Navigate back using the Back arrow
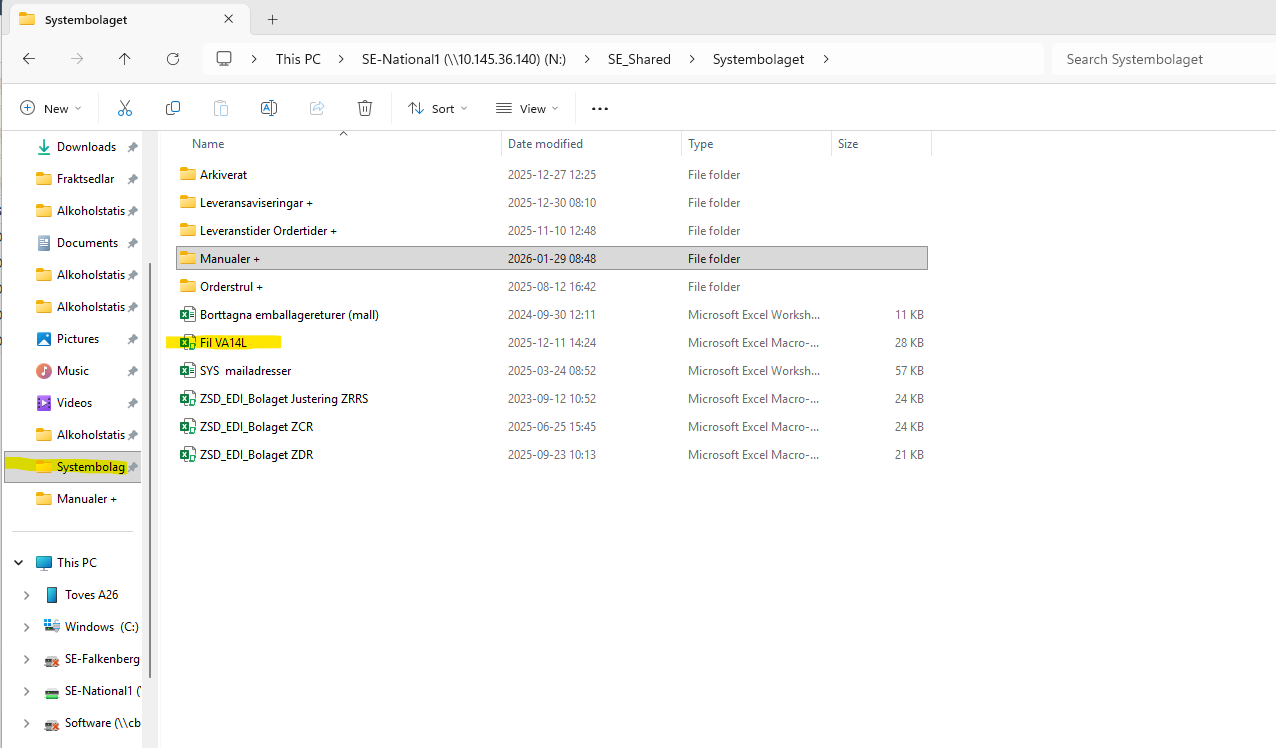 [x=29, y=59]
